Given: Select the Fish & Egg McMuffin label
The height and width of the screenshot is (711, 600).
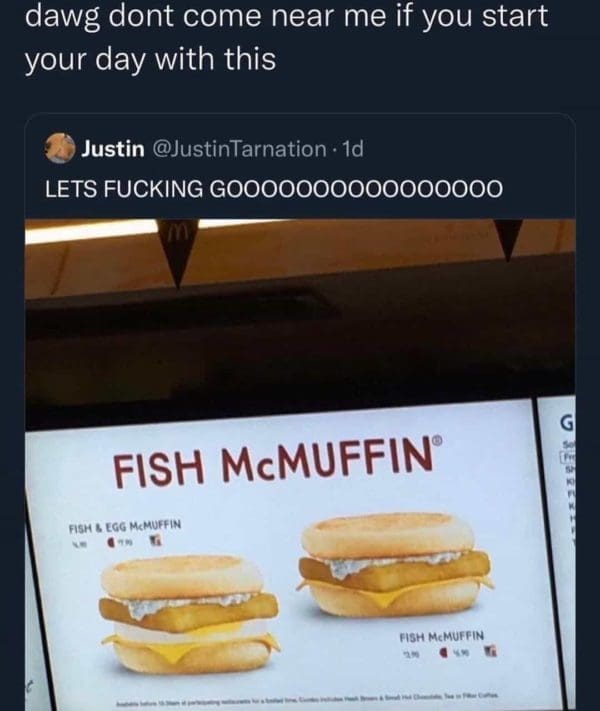Looking at the screenshot, I should tap(124, 521).
